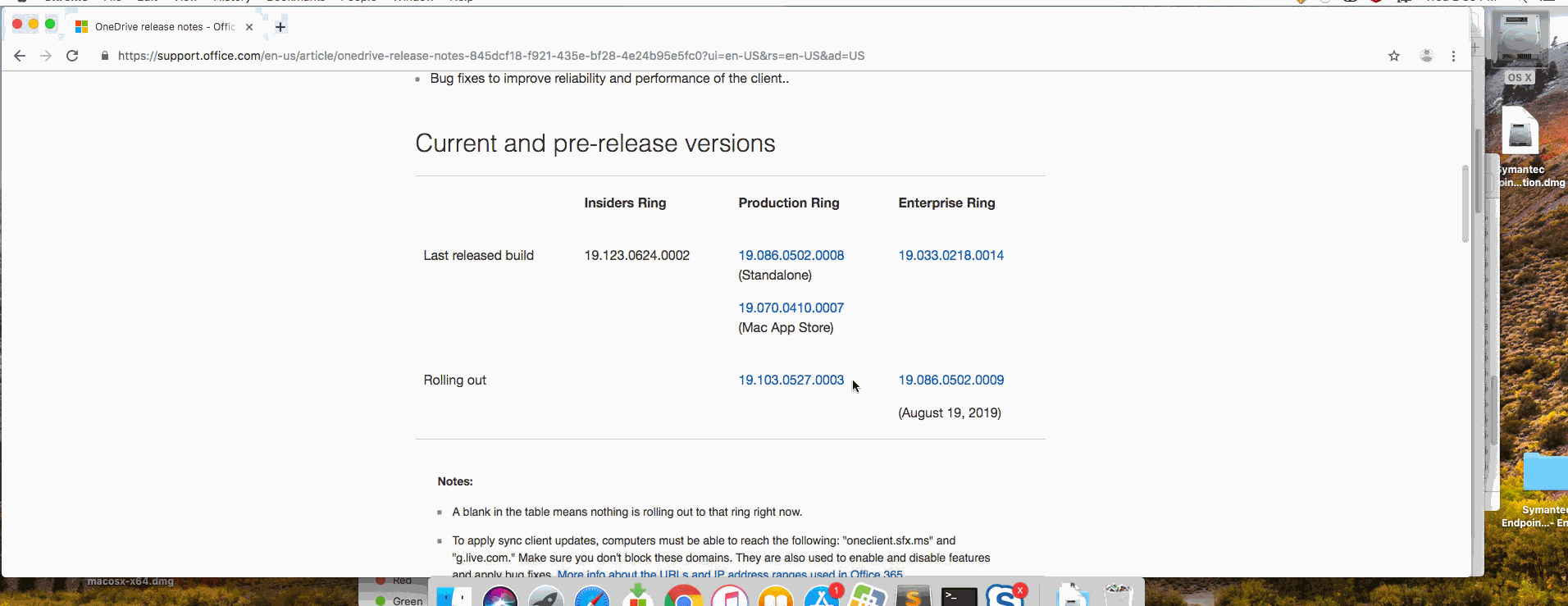Open a new tab with the plus button

pyautogui.click(x=280, y=27)
